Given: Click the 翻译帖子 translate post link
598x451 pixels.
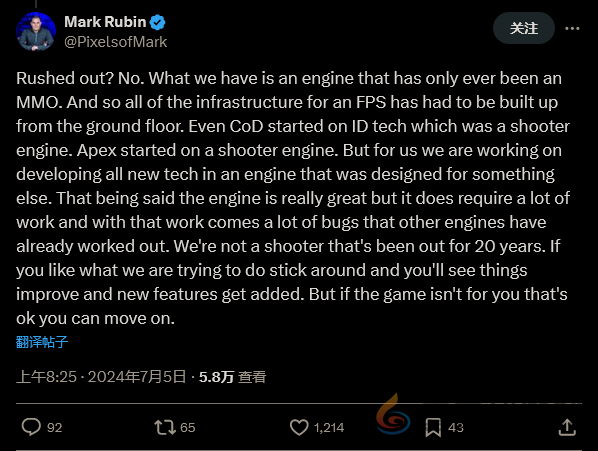Looking at the screenshot, I should (x=42, y=342).
